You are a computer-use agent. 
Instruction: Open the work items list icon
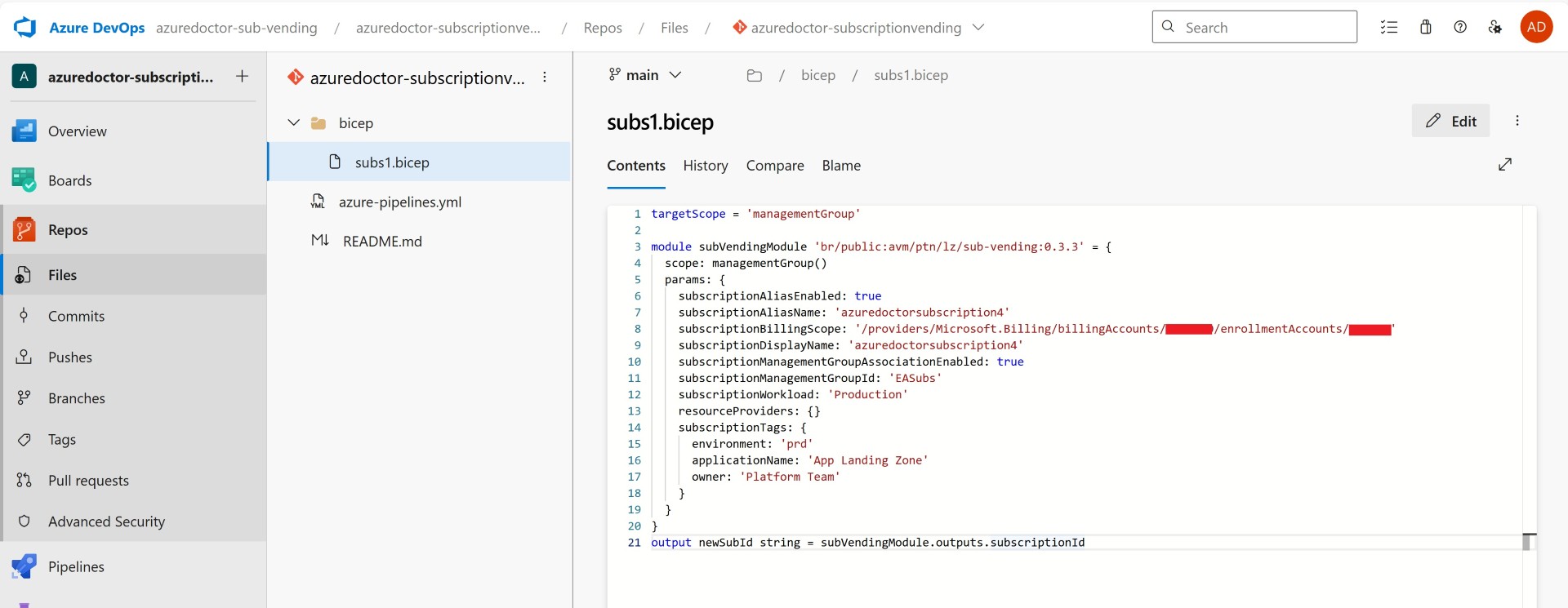(1388, 27)
